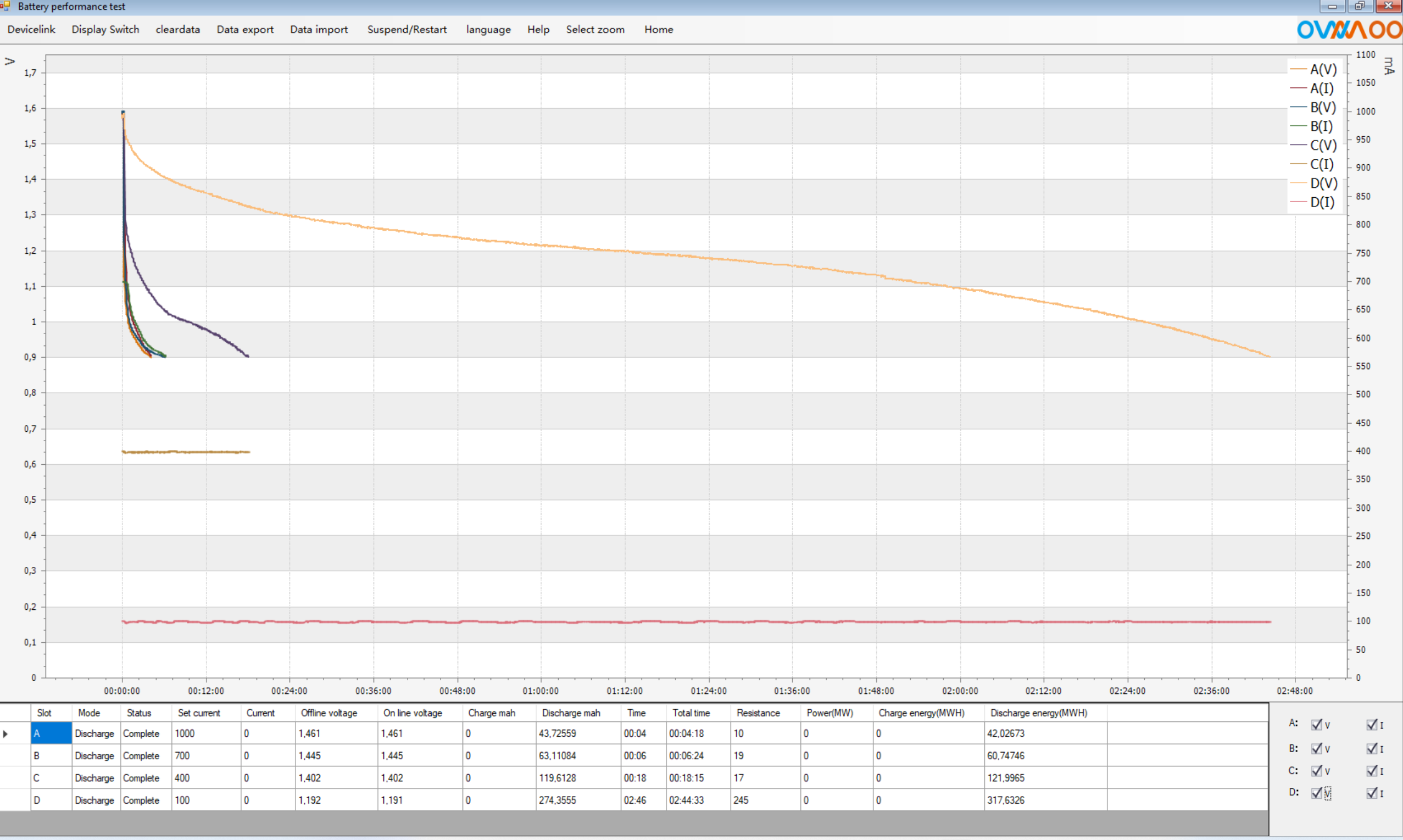Screen dimensions: 1403x840
Task: Expand the Display Switch menu
Action: click(105, 30)
